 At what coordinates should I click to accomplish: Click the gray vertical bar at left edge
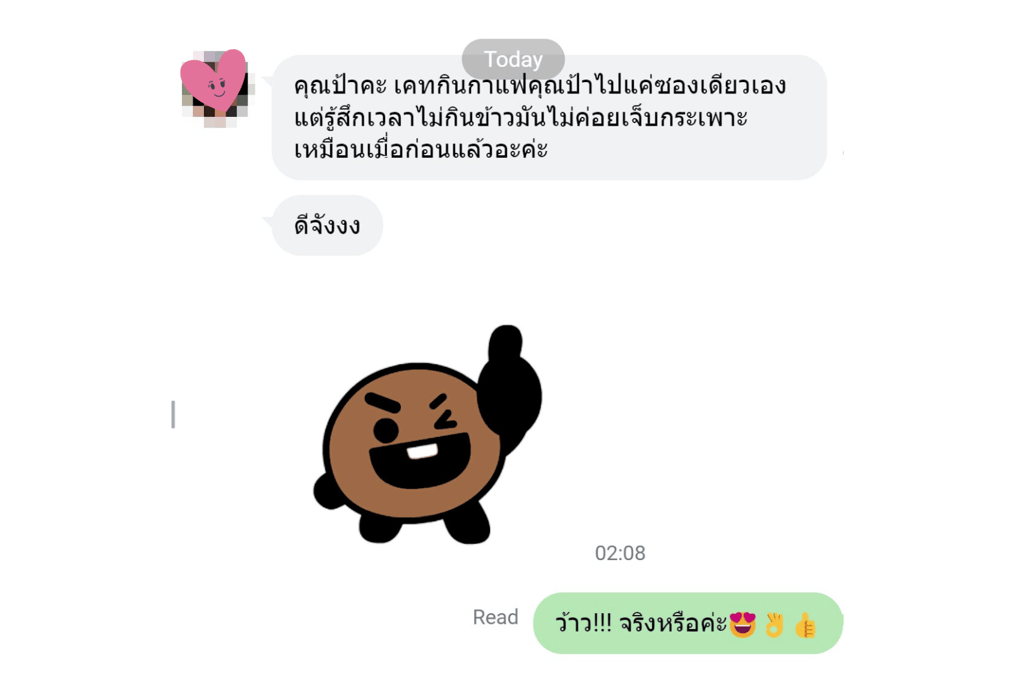pos(173,415)
